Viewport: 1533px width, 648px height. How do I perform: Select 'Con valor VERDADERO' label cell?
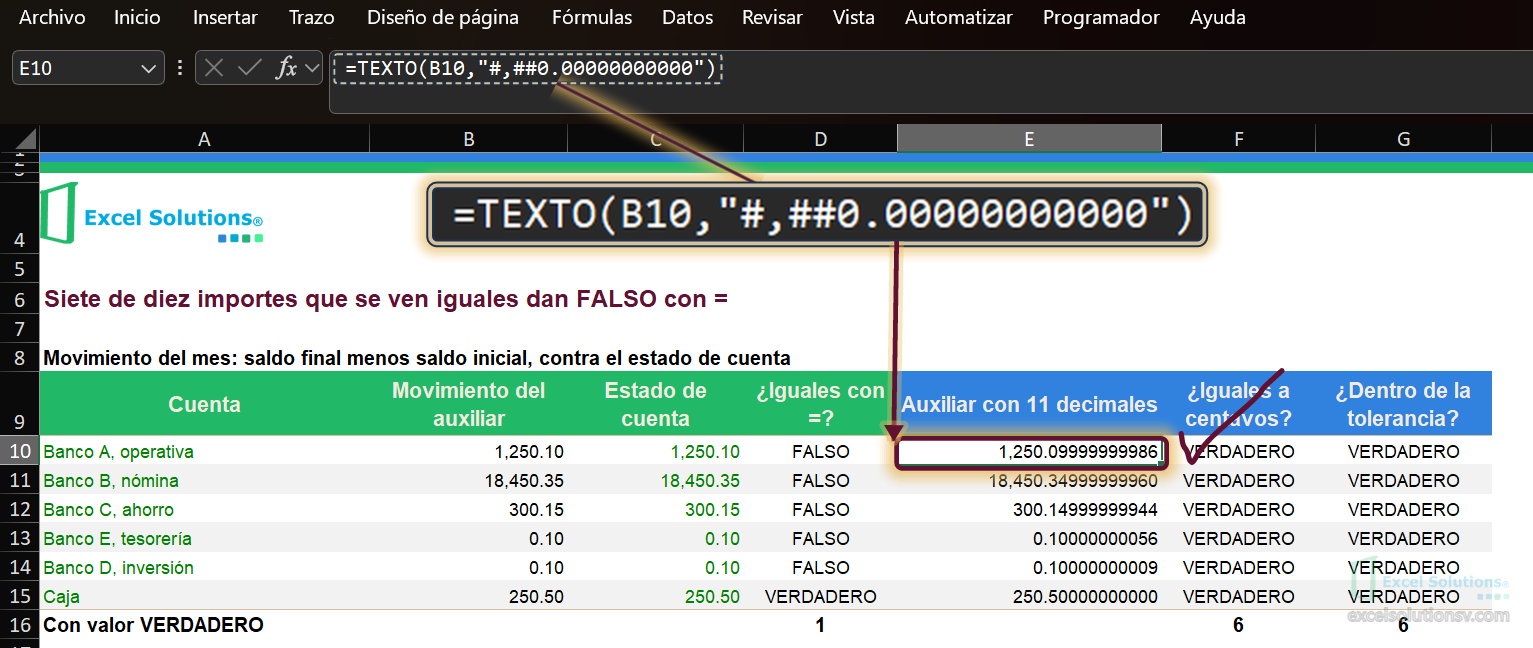pyautogui.click(x=204, y=625)
